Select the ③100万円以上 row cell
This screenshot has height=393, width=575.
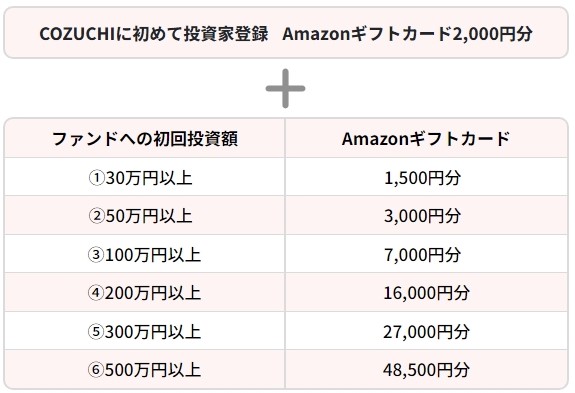pos(145,254)
